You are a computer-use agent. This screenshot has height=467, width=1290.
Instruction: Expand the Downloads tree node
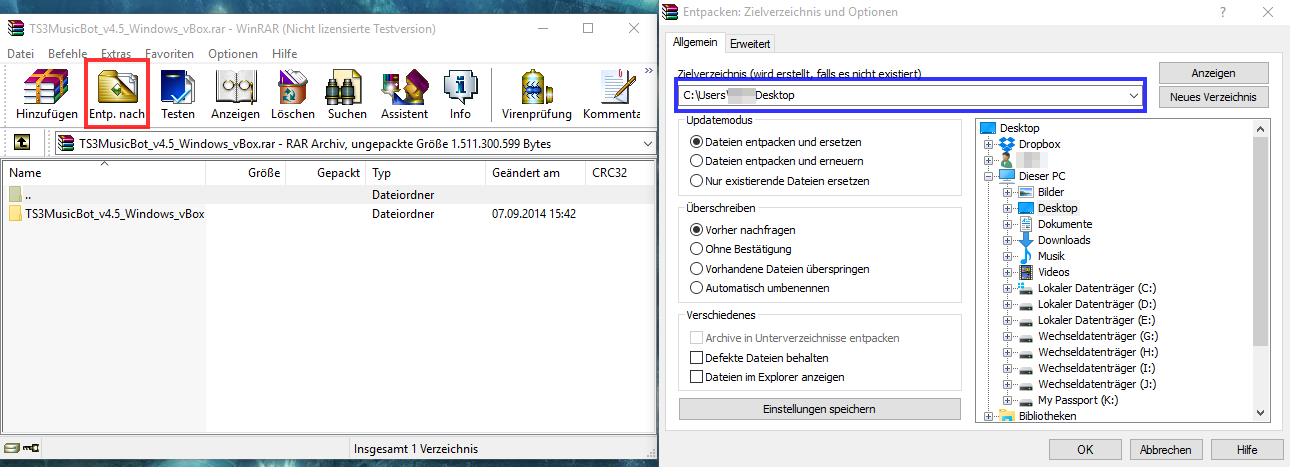point(1008,240)
